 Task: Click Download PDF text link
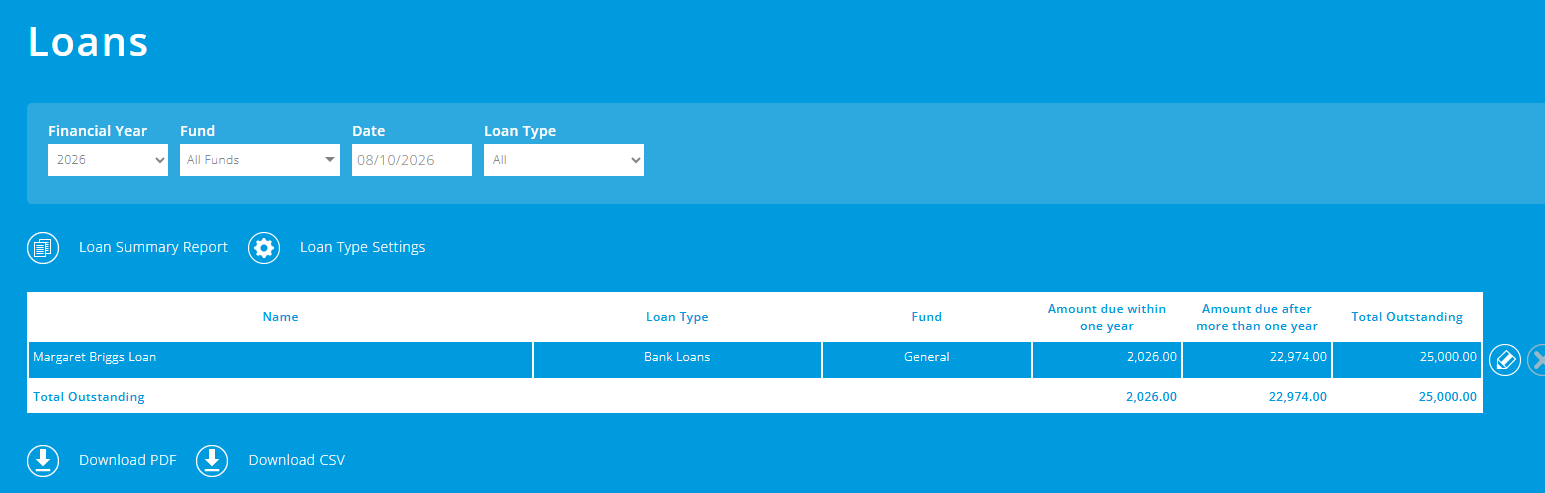click(x=127, y=460)
